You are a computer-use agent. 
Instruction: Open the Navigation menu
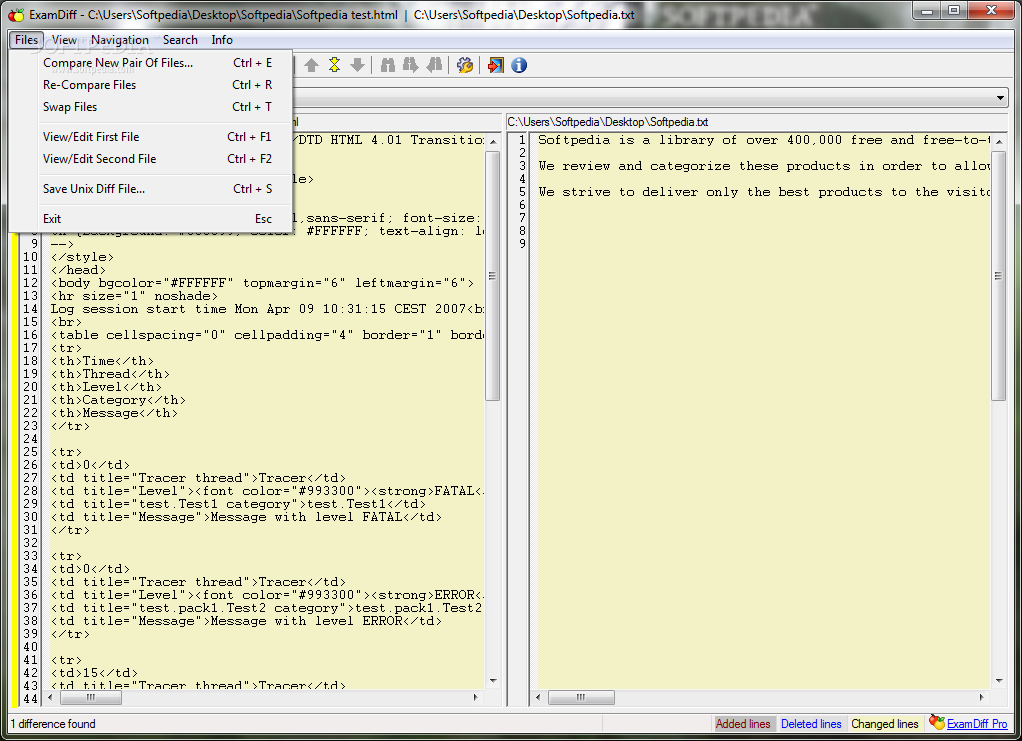coord(120,40)
